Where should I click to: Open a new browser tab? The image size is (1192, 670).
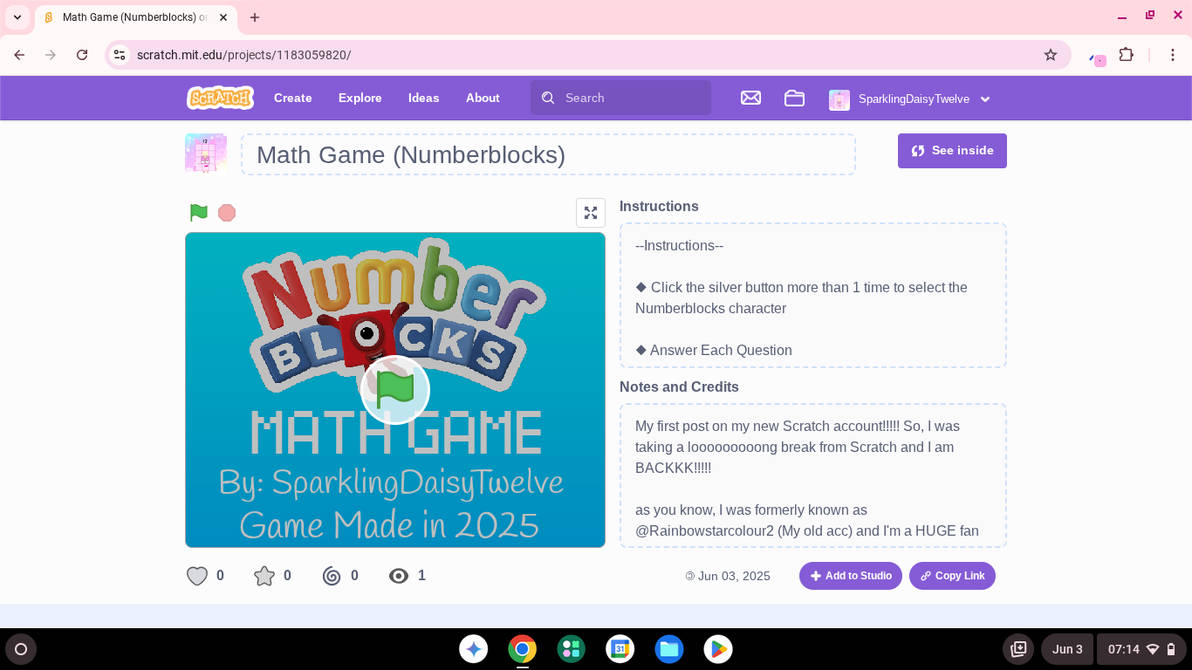pyautogui.click(x=255, y=17)
